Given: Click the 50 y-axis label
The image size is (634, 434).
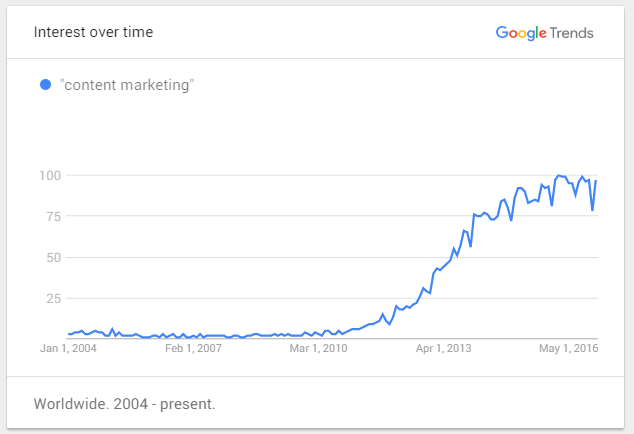Looking at the screenshot, I should click(54, 258).
